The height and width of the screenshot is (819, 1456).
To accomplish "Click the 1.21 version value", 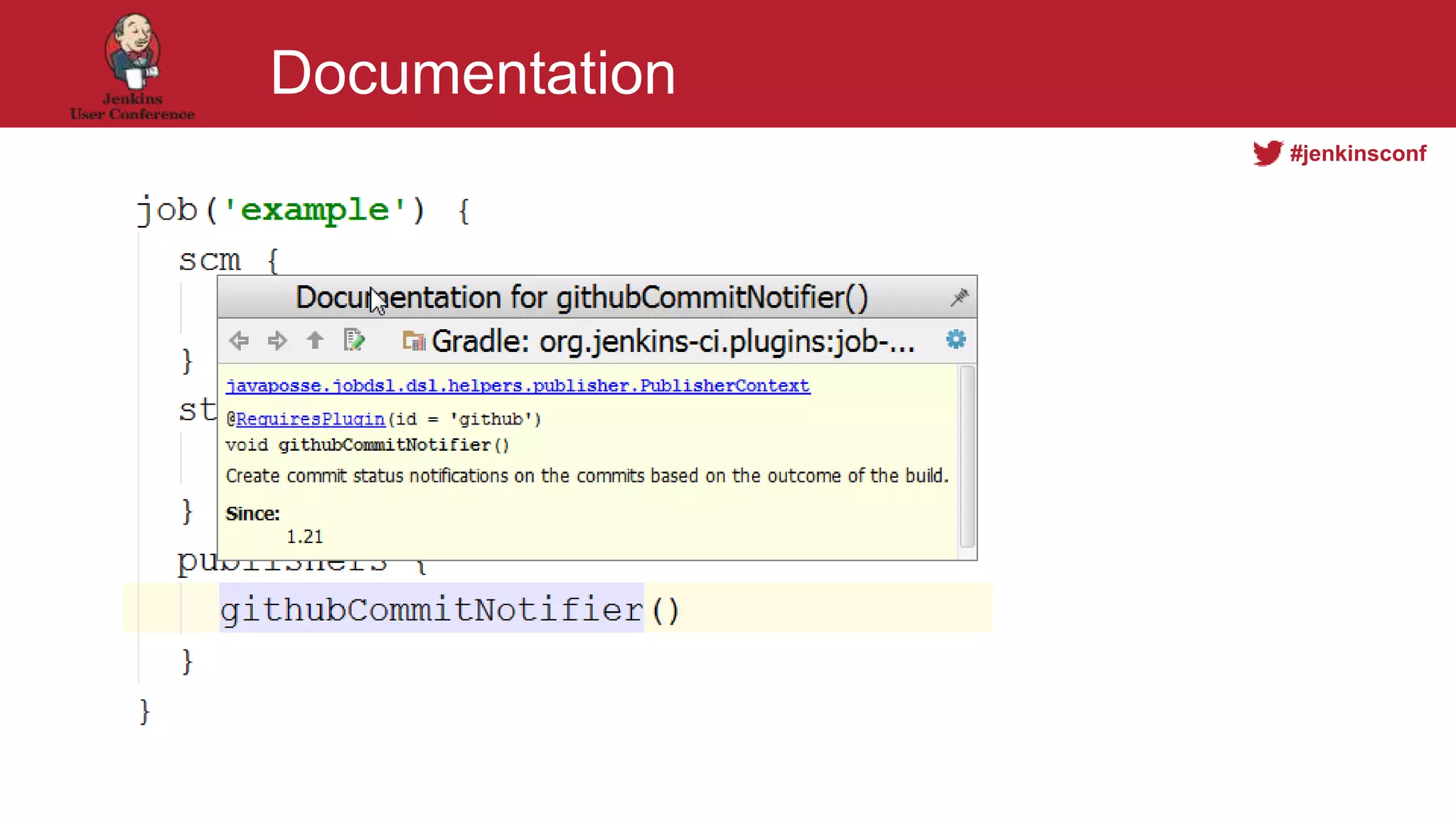I will pos(304,537).
